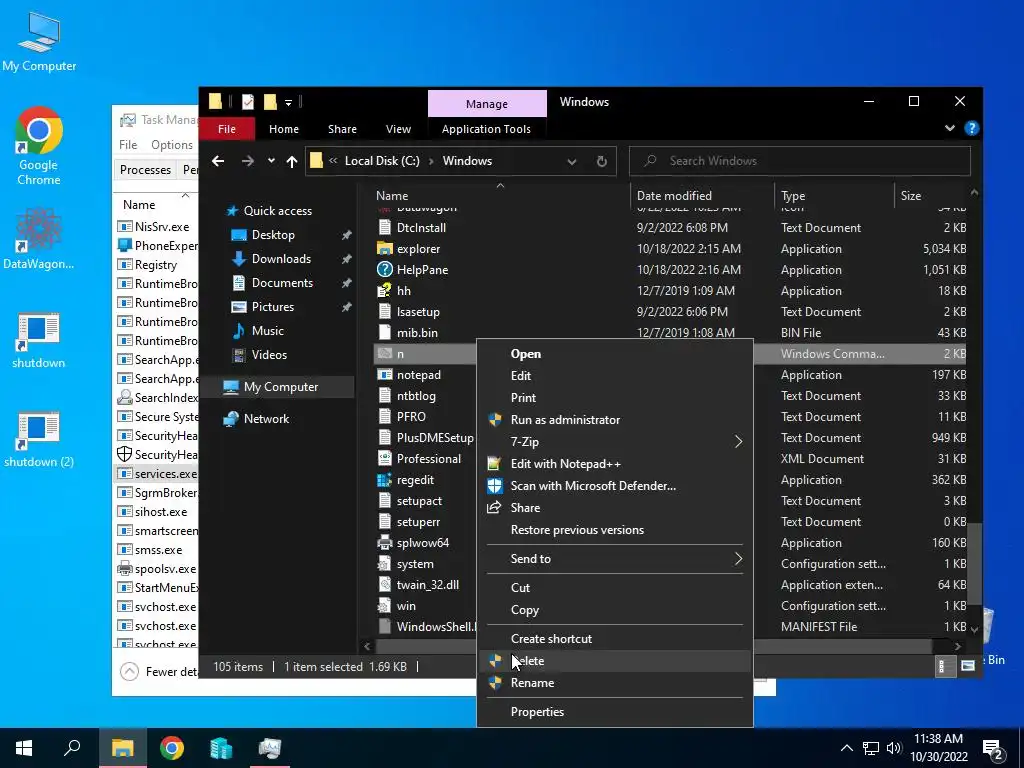Image resolution: width=1024 pixels, height=768 pixels.
Task: Switch to large icons view layout
Action: pos(968,666)
